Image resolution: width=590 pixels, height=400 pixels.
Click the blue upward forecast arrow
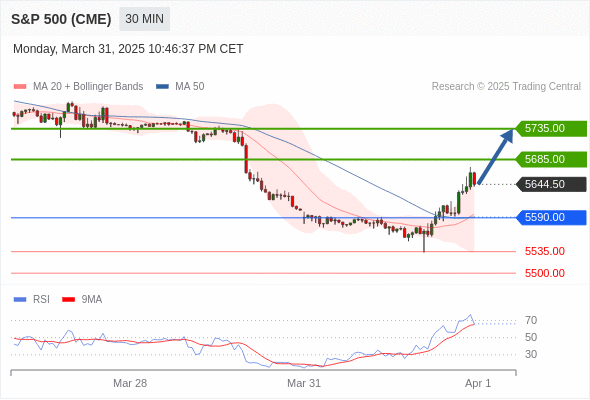tap(496, 156)
